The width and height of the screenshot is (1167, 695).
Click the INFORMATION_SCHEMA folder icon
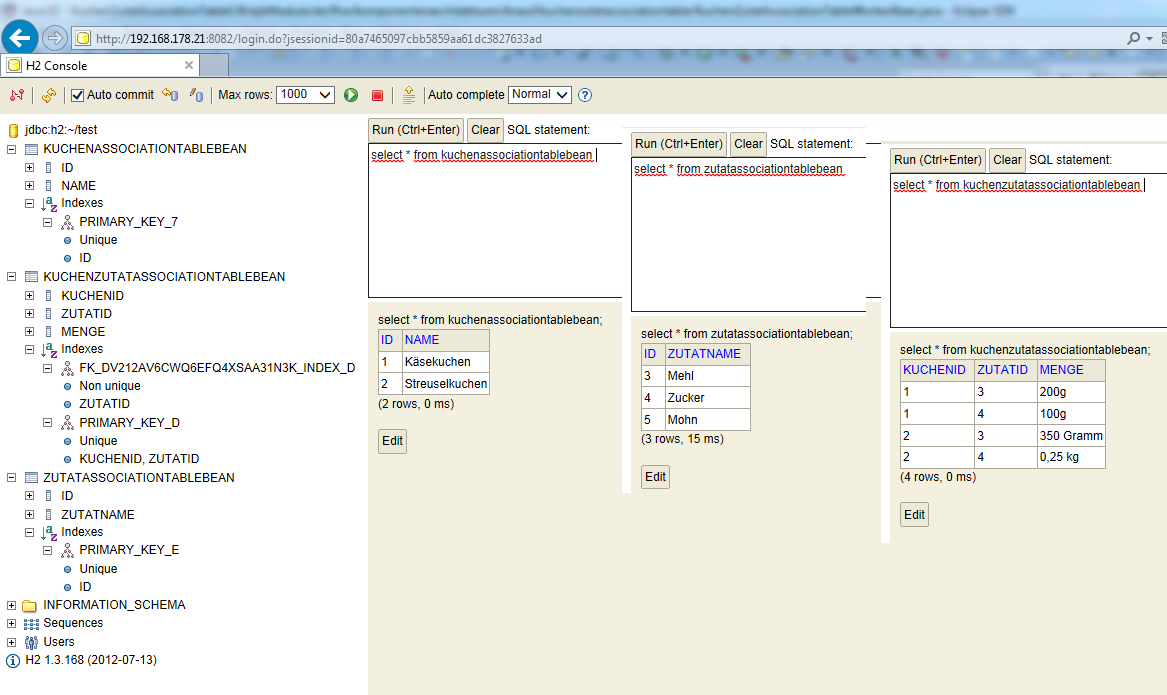[30, 606]
